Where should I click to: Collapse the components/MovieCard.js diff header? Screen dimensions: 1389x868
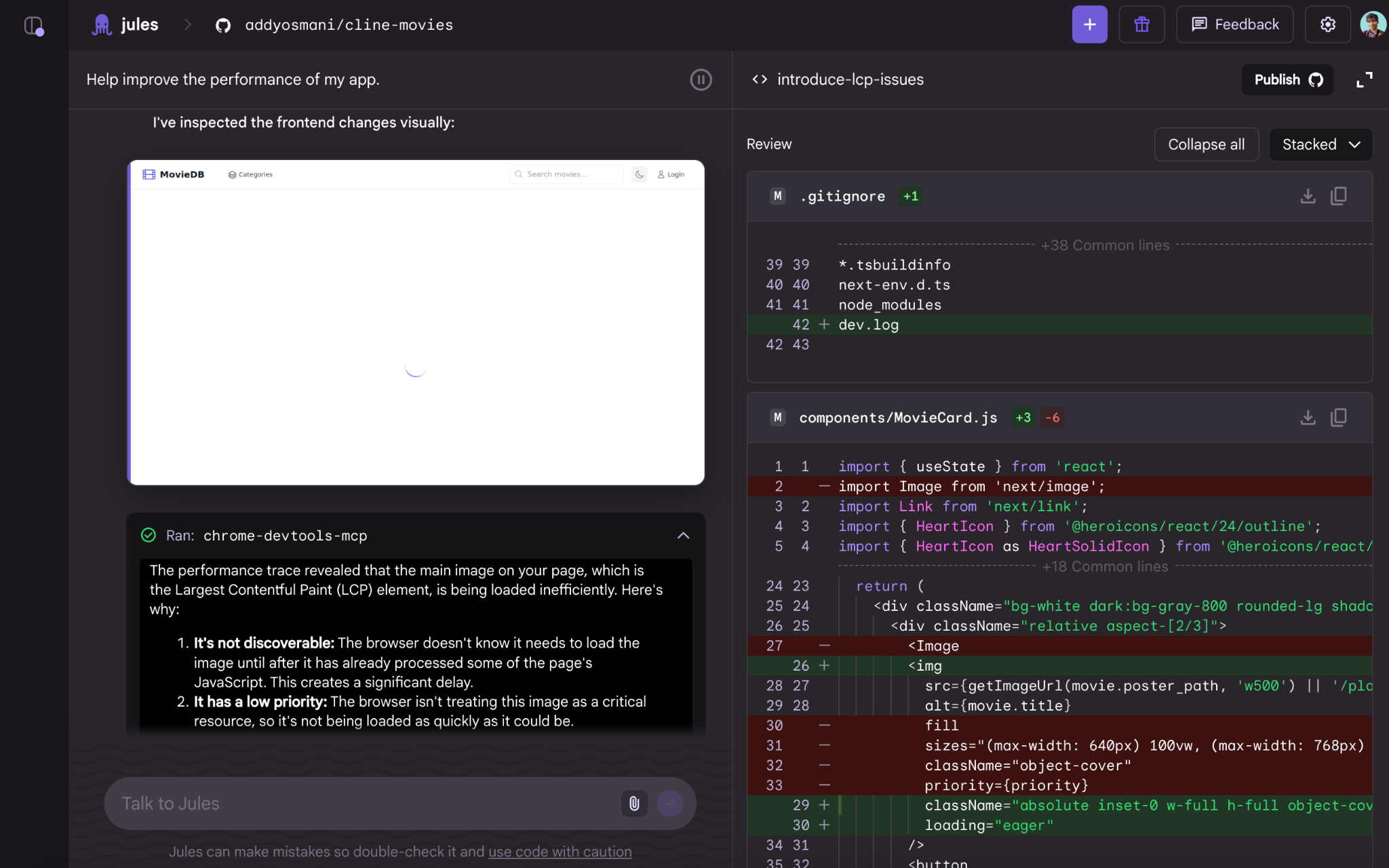[1059, 418]
